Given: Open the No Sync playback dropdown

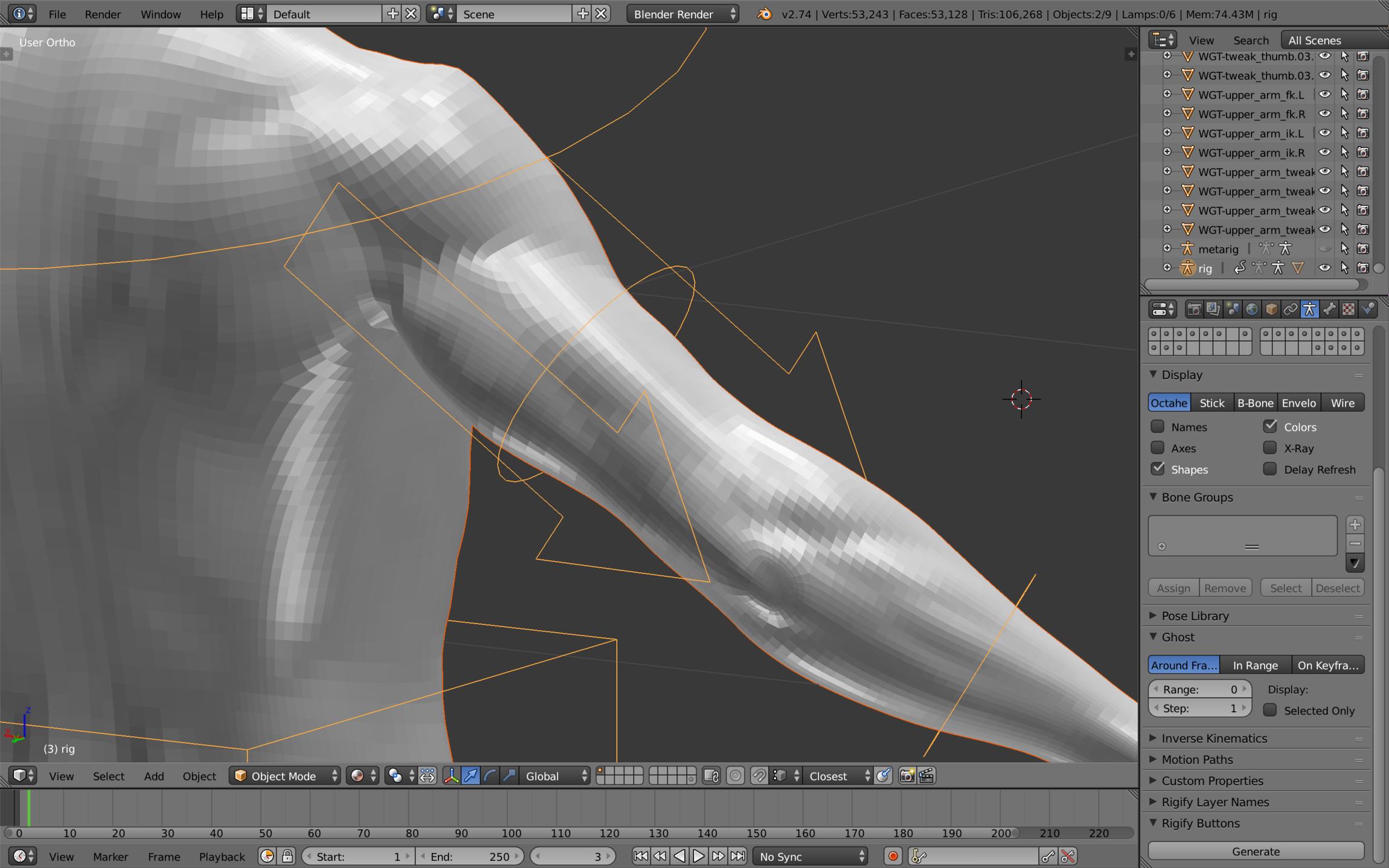Looking at the screenshot, I should [810, 856].
